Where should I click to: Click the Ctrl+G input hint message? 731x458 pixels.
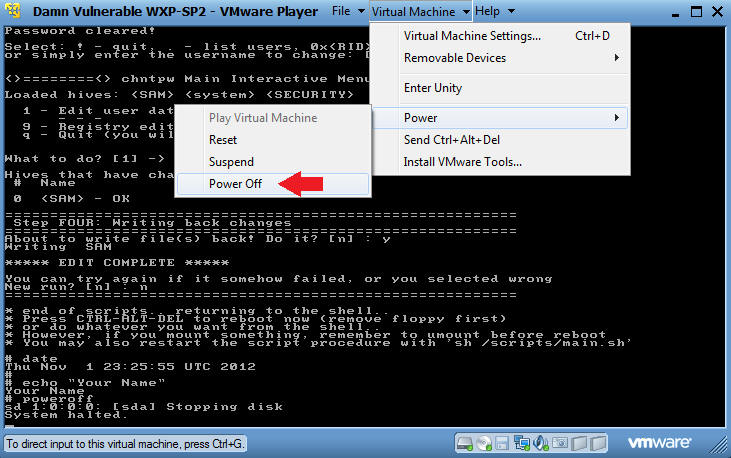coord(125,444)
